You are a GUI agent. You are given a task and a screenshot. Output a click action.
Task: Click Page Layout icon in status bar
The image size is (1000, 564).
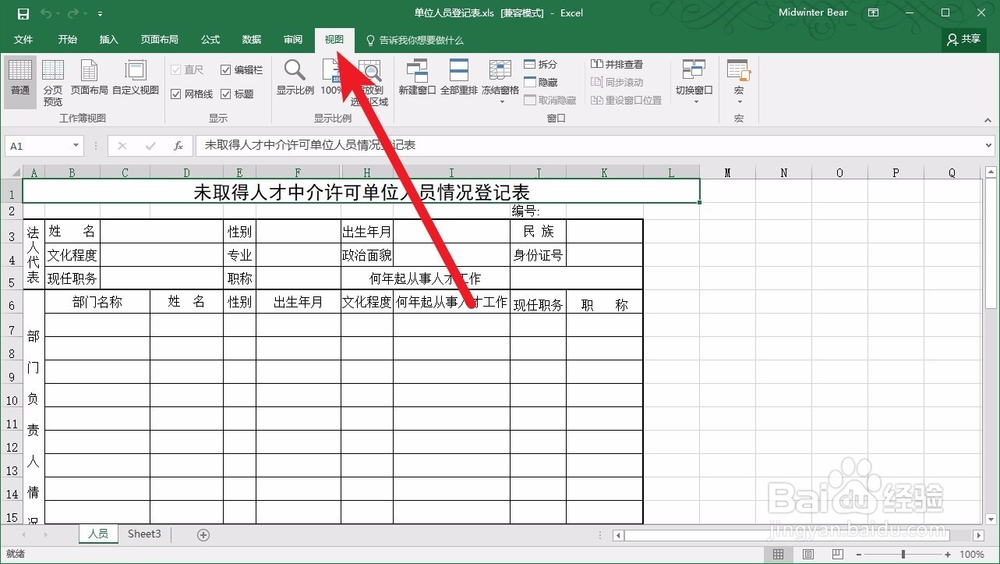(808, 554)
